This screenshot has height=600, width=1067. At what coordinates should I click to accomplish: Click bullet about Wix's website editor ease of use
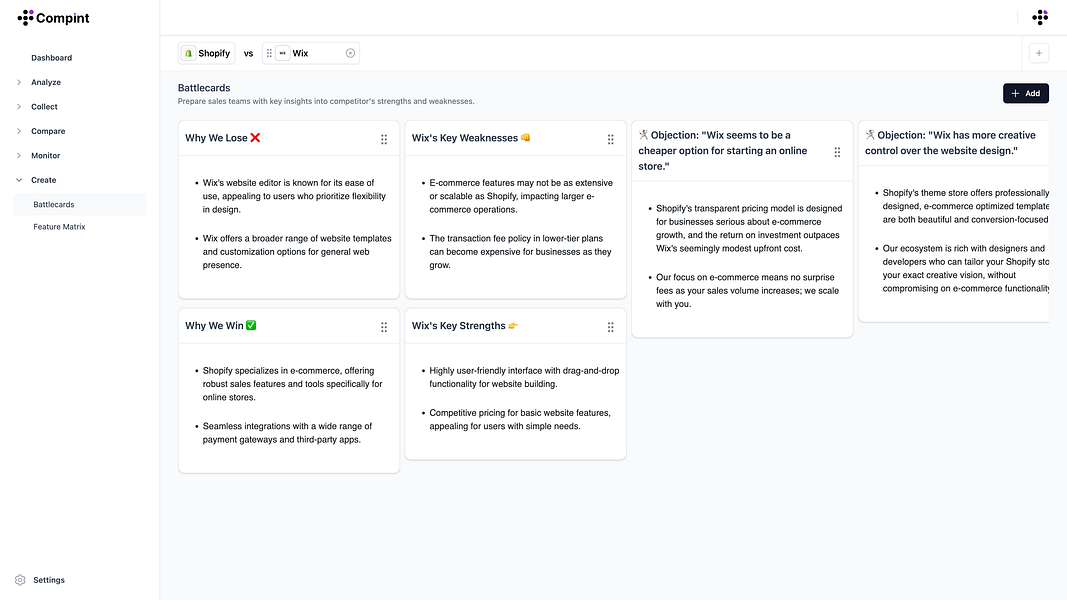(295, 196)
